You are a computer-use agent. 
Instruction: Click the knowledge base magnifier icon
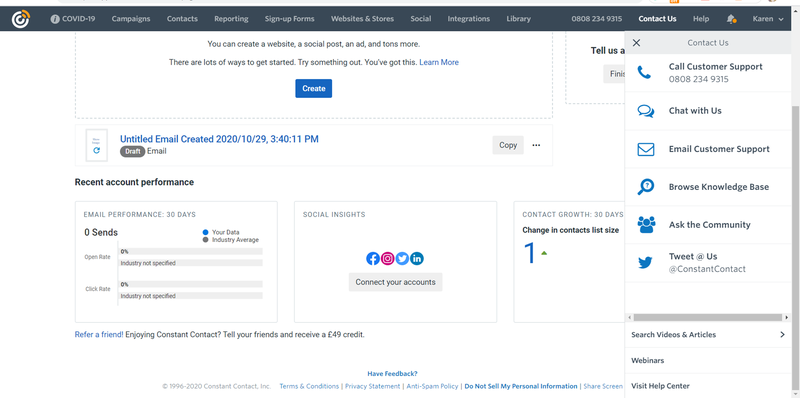[645, 187]
